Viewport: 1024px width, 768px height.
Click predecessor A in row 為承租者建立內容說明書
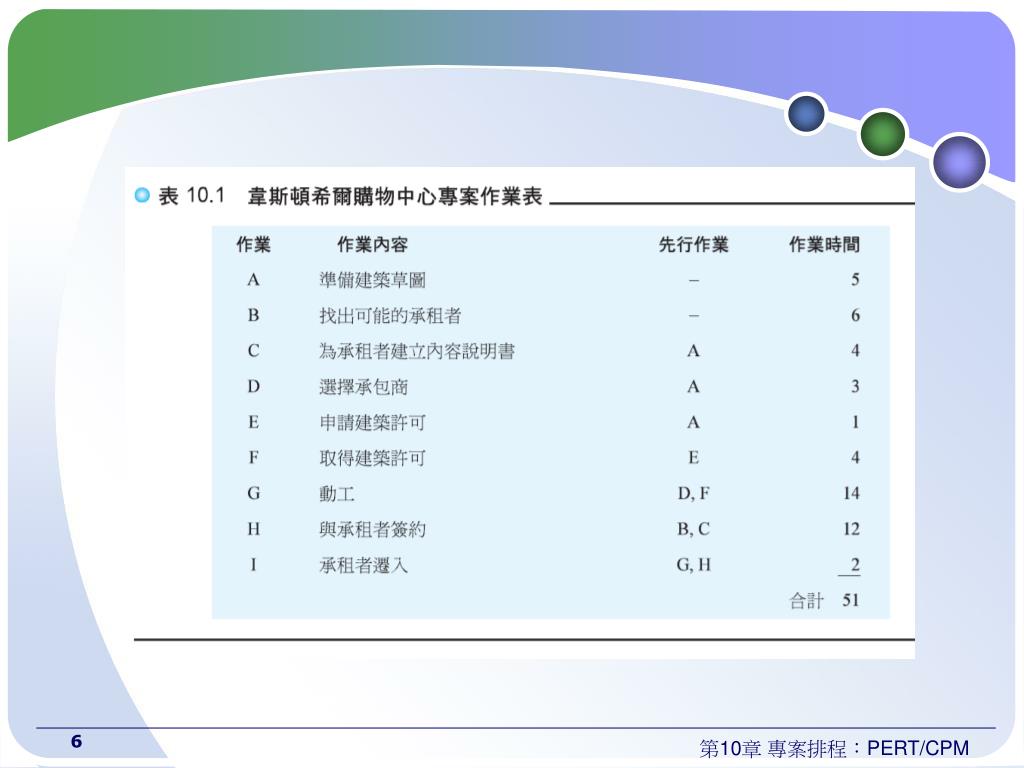(694, 351)
